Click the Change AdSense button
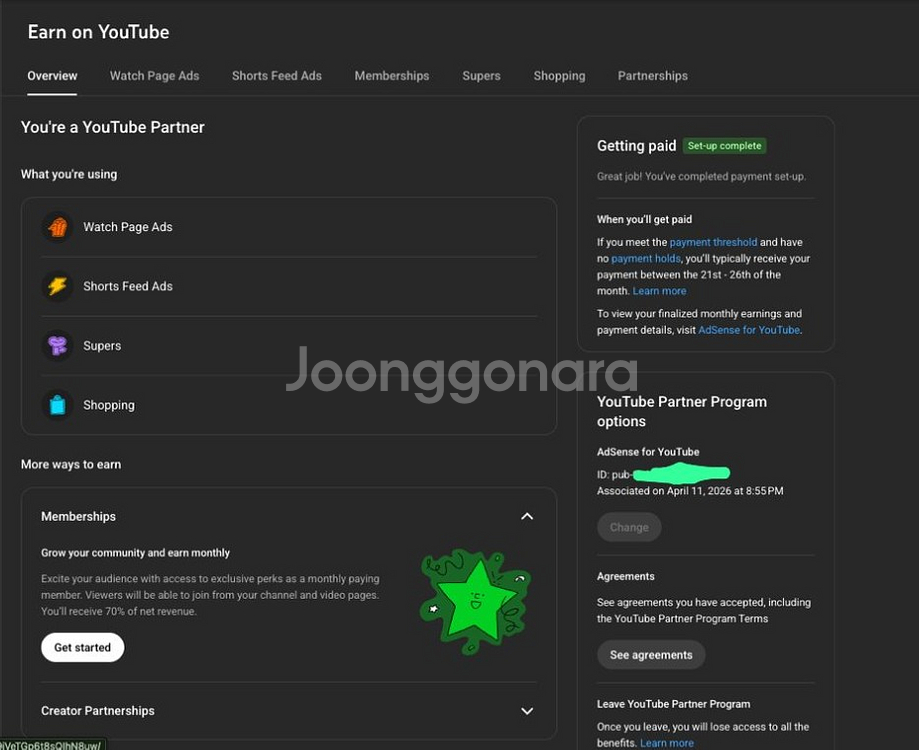This screenshot has height=750, width=919. pyautogui.click(x=629, y=527)
